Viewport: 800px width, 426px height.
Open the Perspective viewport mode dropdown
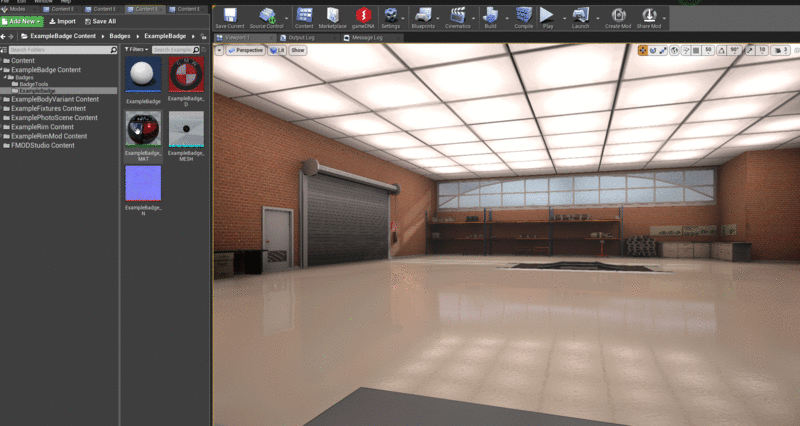pos(246,49)
